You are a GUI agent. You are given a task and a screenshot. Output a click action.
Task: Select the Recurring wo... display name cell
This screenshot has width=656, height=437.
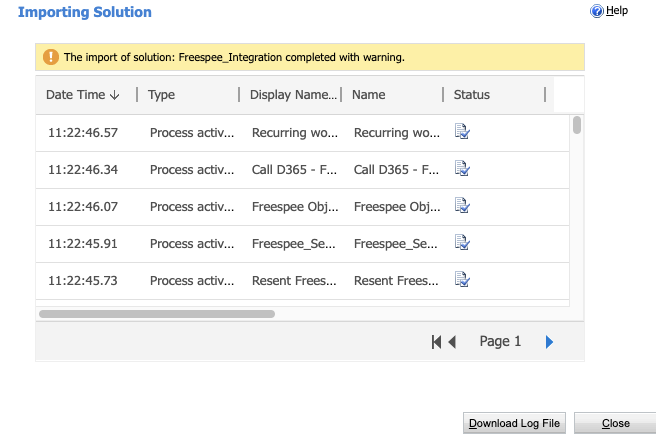click(x=295, y=133)
